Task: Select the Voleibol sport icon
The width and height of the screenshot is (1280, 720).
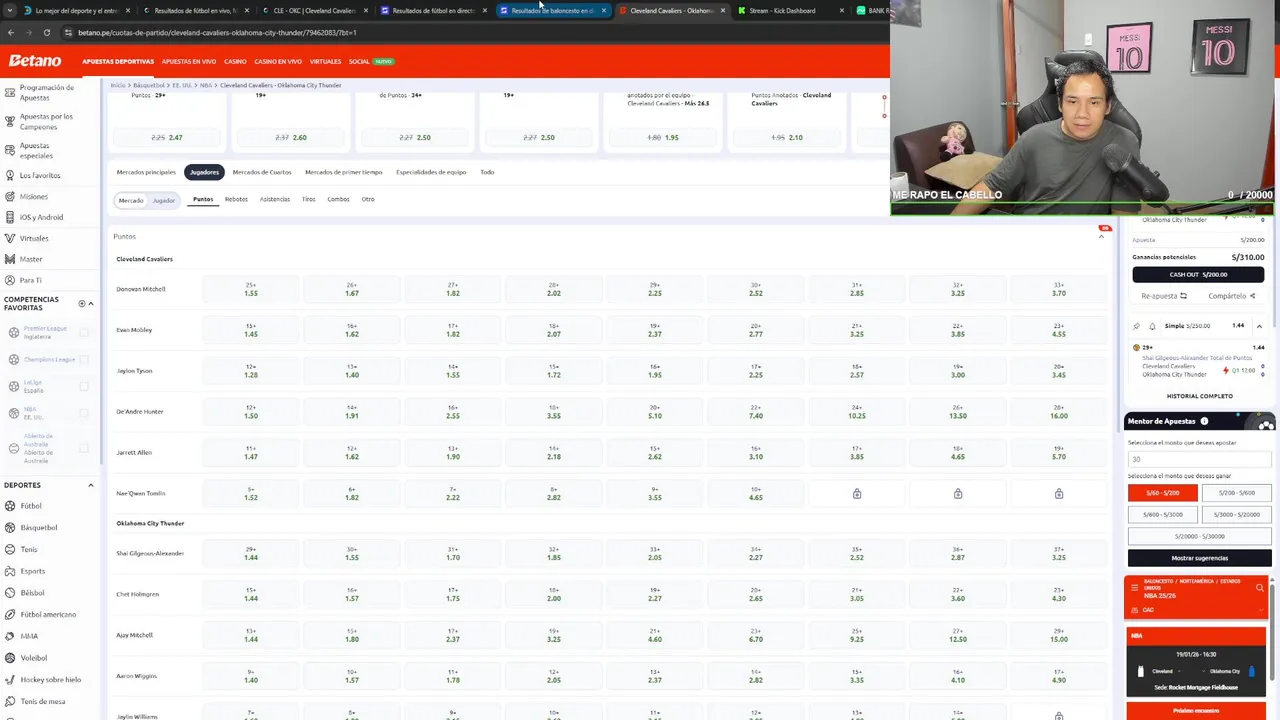Action: [9, 658]
